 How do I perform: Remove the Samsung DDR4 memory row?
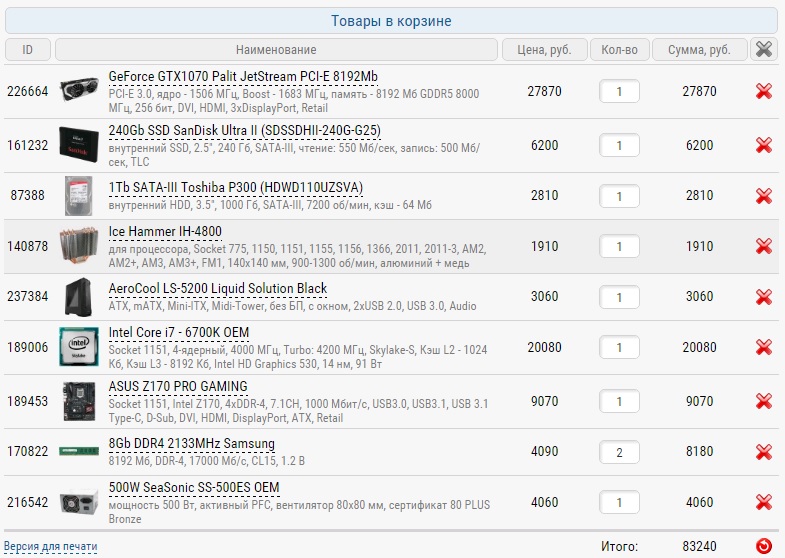[763, 452]
